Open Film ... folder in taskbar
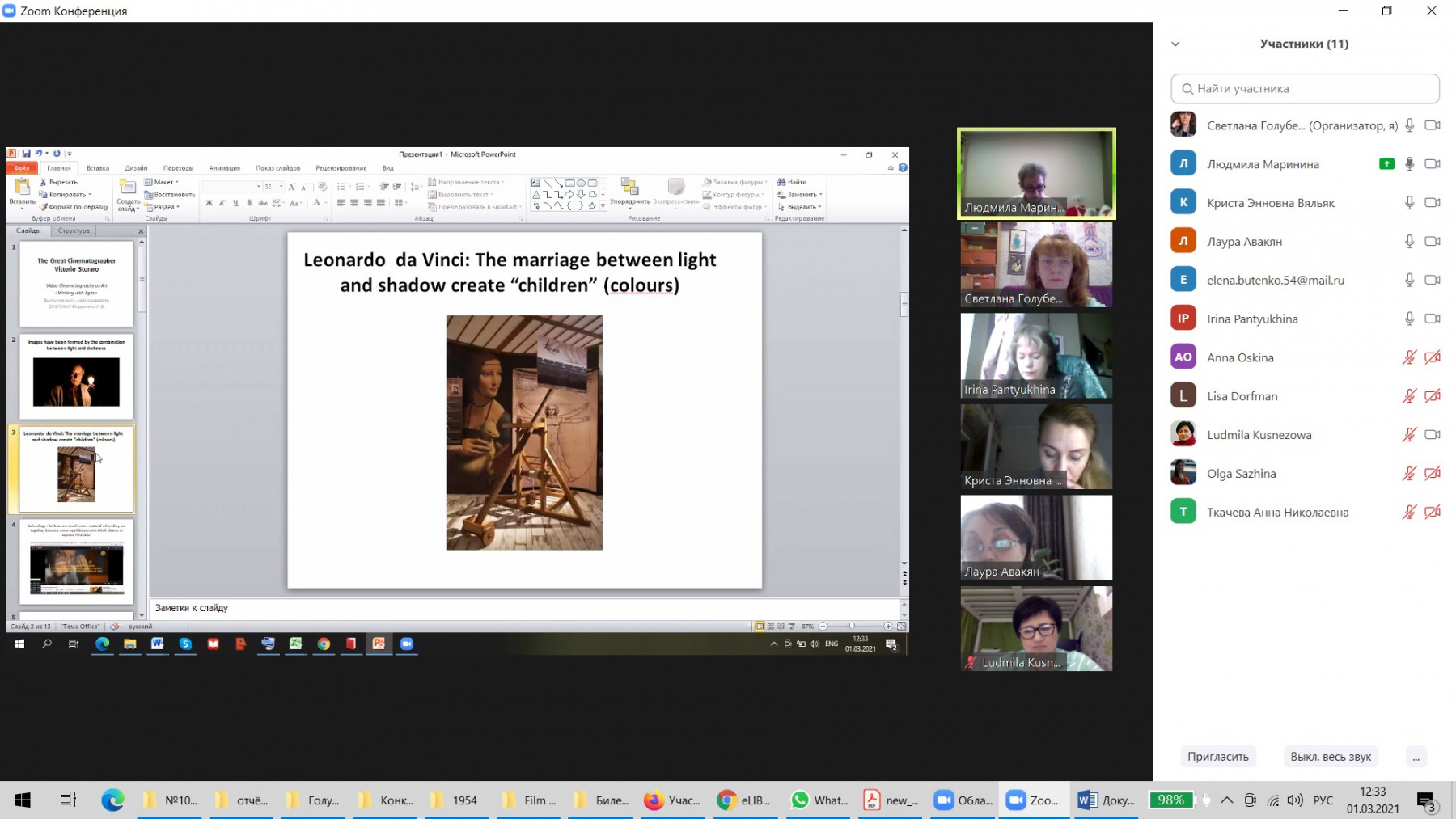Viewport: 1456px width, 819px height. coord(529,800)
